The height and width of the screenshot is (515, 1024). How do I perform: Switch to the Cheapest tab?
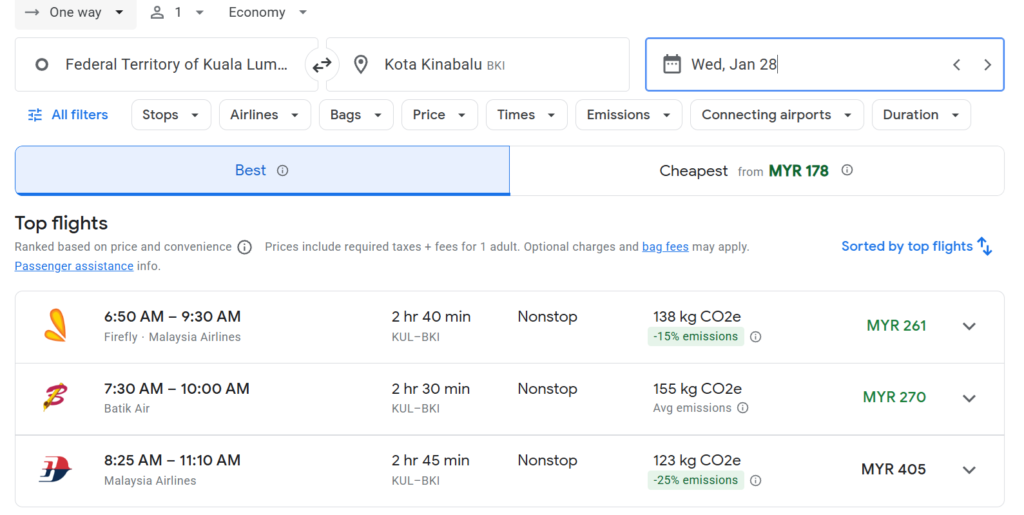[756, 171]
